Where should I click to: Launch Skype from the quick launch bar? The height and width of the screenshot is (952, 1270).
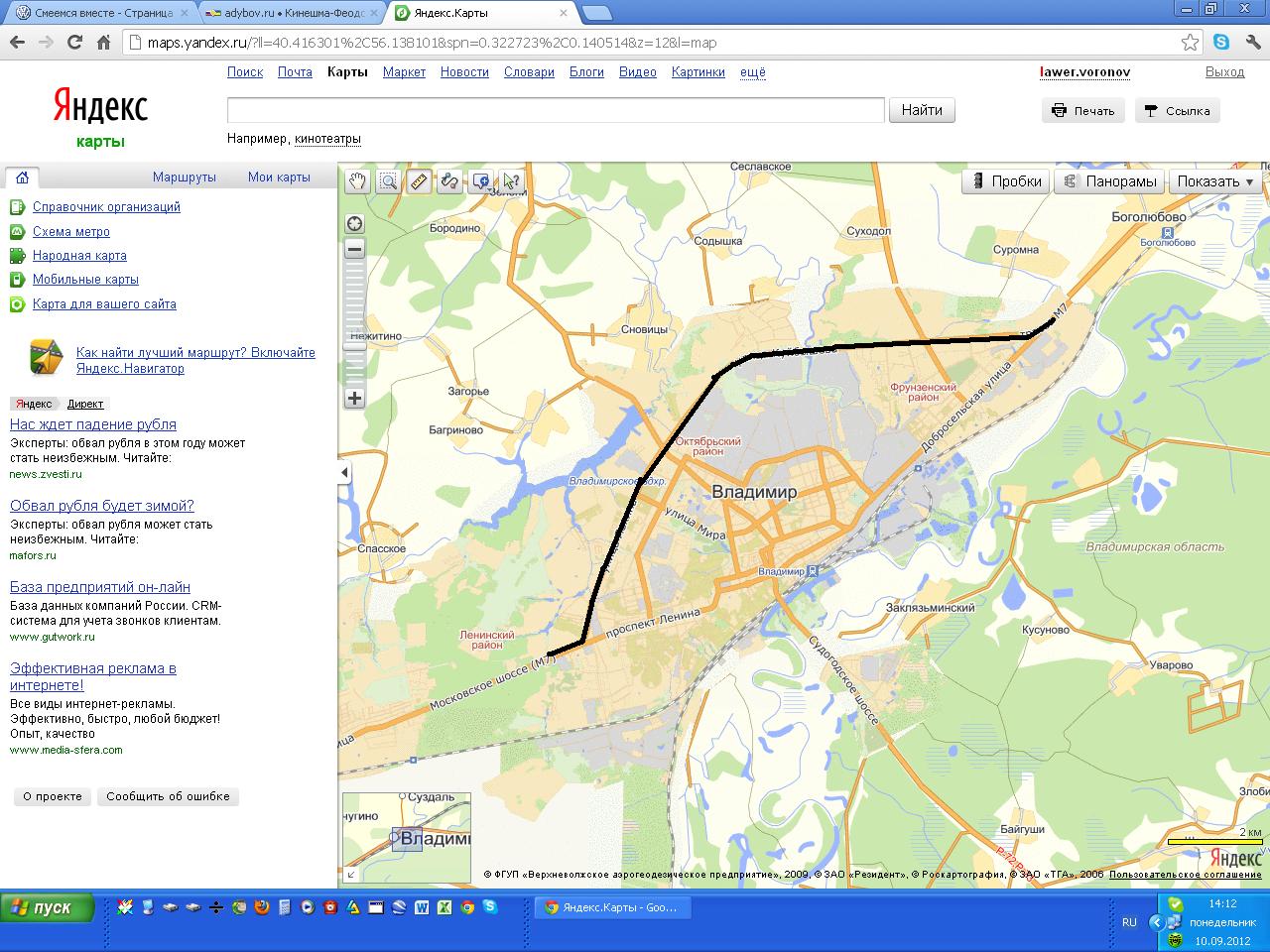click(490, 906)
